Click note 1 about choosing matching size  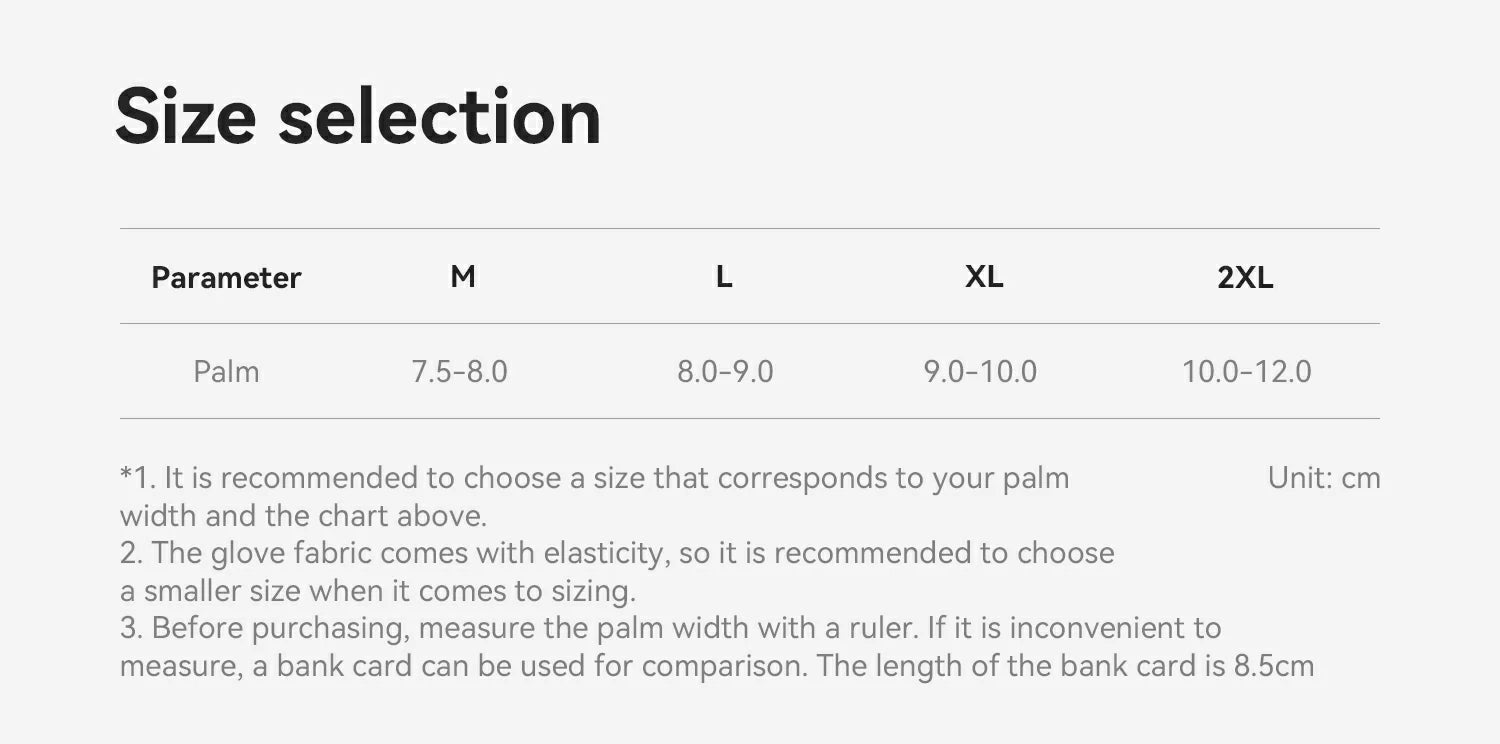point(595,478)
